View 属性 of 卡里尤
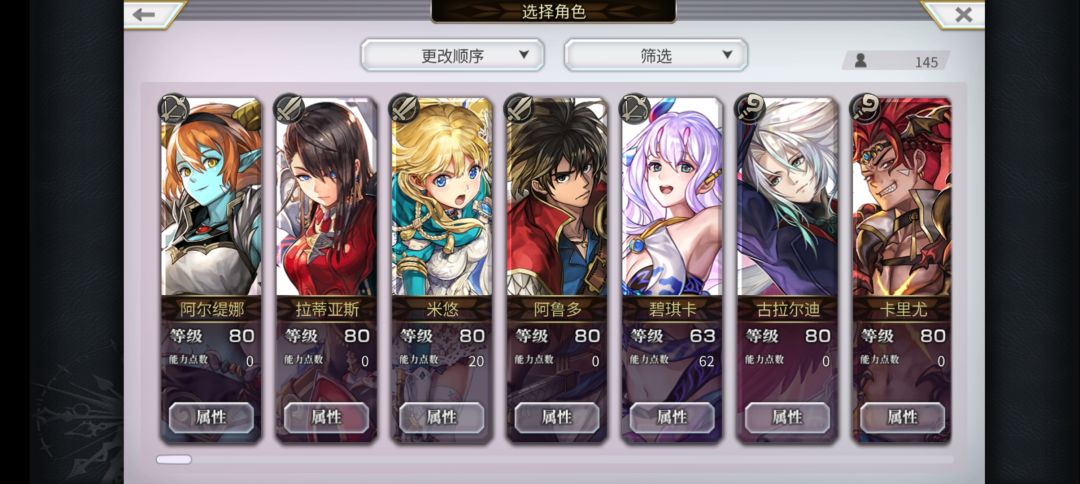1080x484 pixels. pyautogui.click(x=902, y=417)
